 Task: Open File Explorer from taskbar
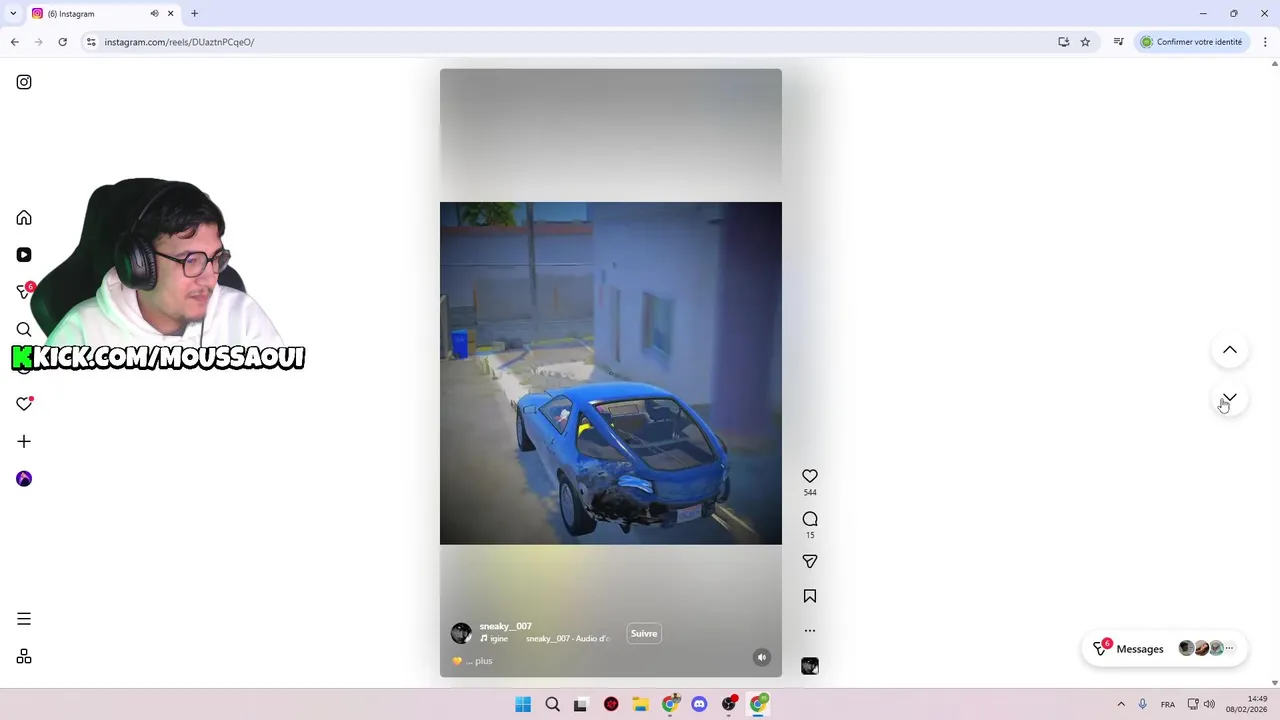(640, 705)
